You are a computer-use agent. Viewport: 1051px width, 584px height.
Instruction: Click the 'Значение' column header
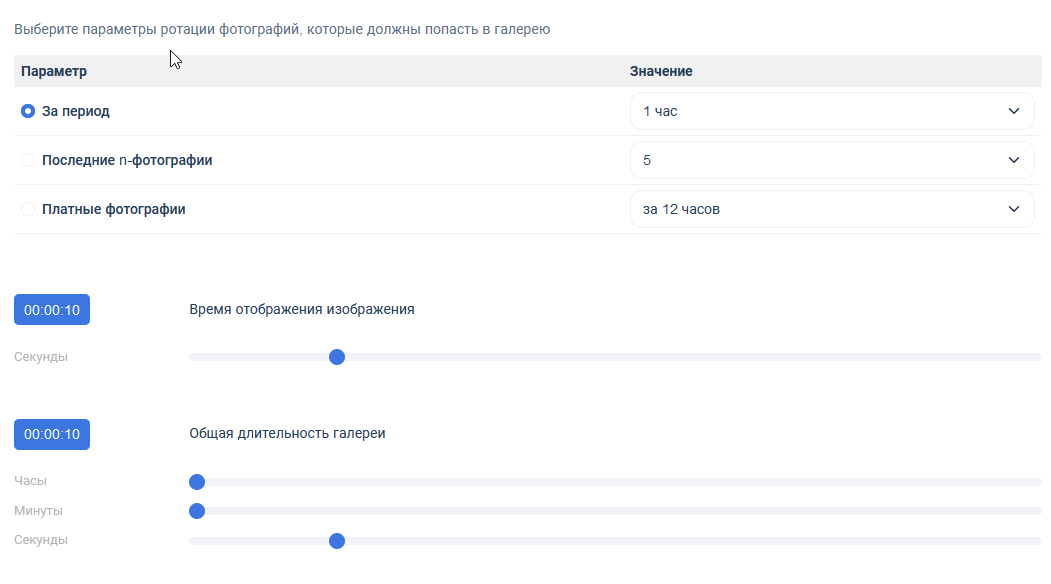661,71
